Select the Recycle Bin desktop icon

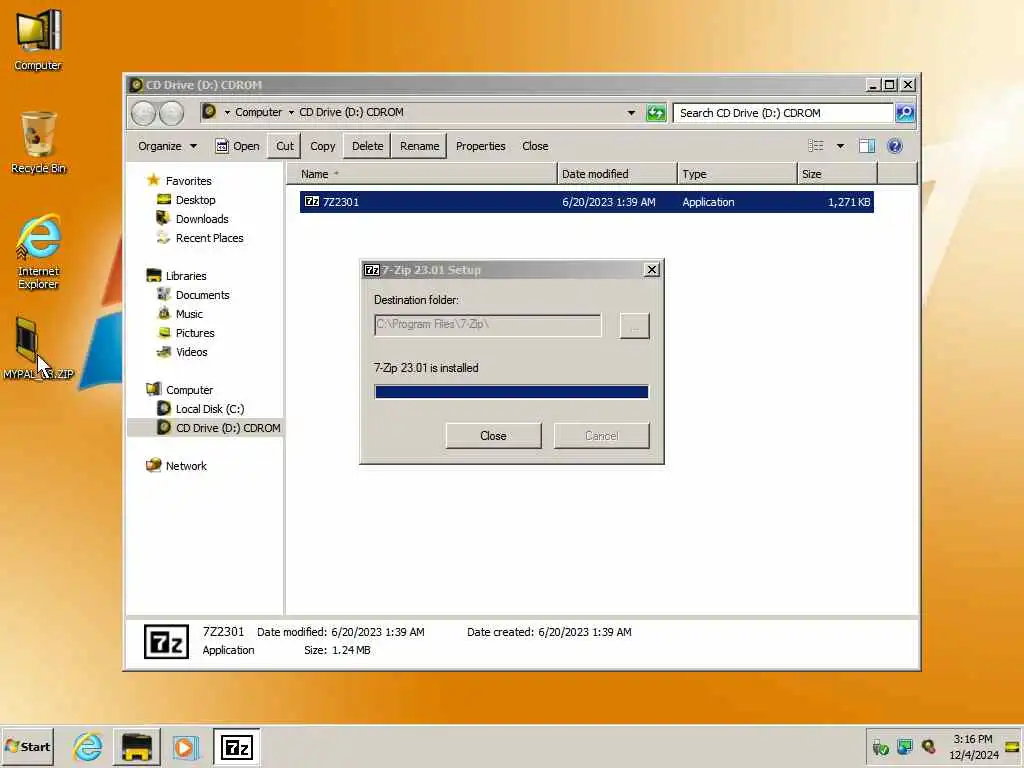point(38,142)
